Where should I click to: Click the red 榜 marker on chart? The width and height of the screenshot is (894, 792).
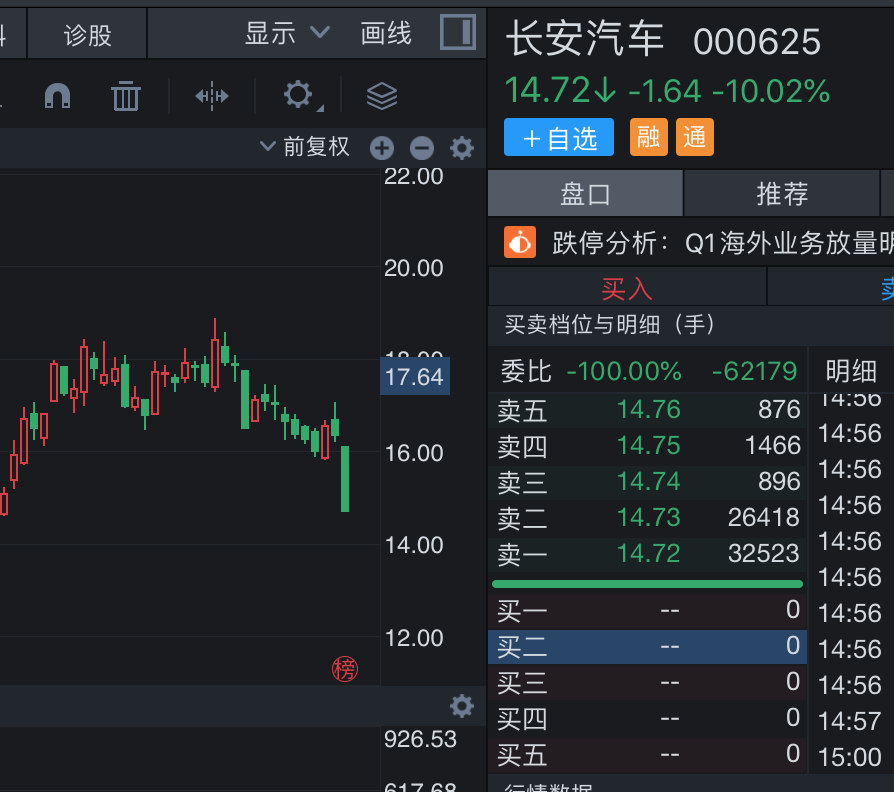click(x=345, y=669)
